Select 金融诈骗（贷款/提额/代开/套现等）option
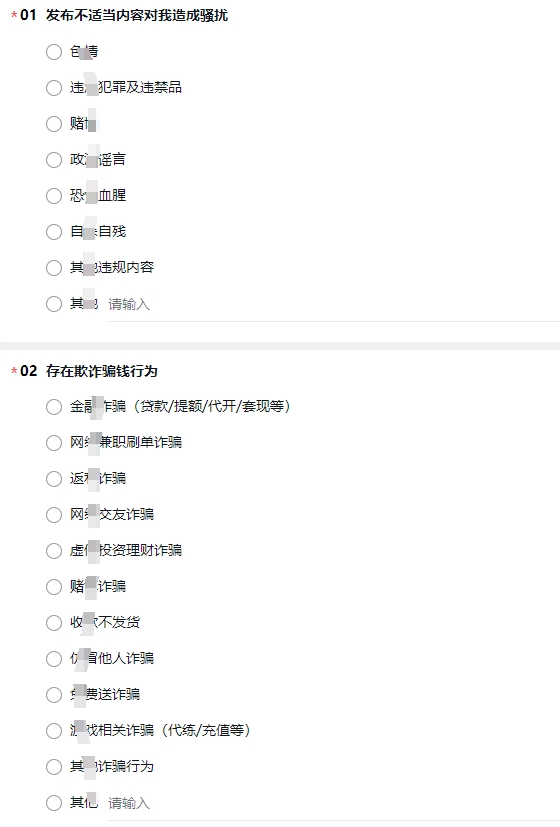This screenshot has width=560, height=827. (54, 407)
